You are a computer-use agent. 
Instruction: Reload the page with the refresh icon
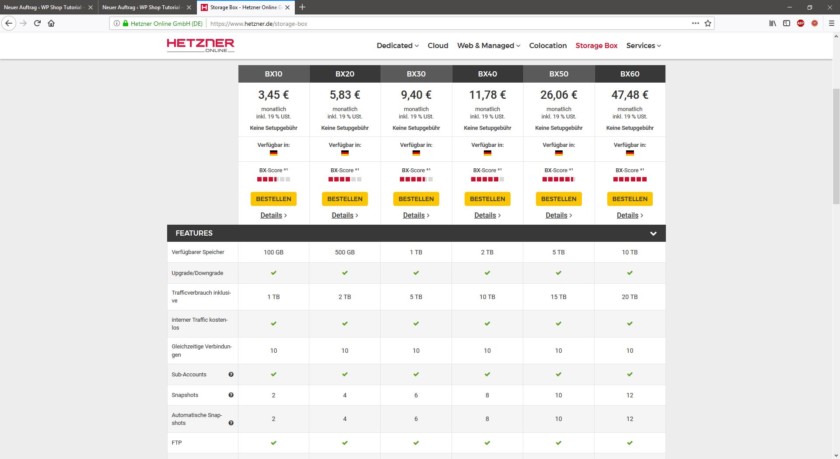37,23
